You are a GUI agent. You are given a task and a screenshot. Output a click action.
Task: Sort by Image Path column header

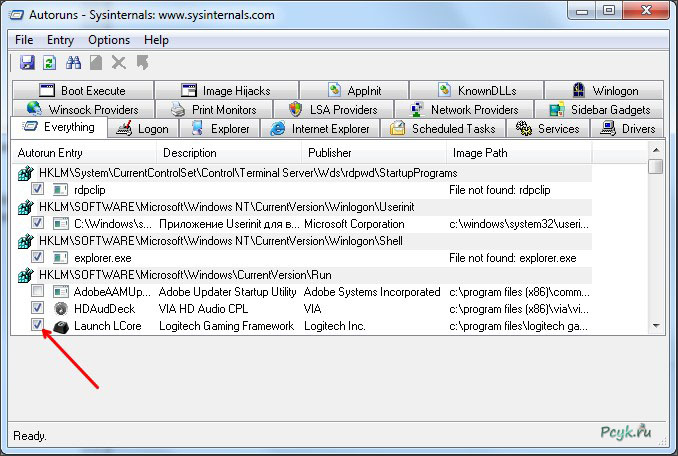point(519,153)
